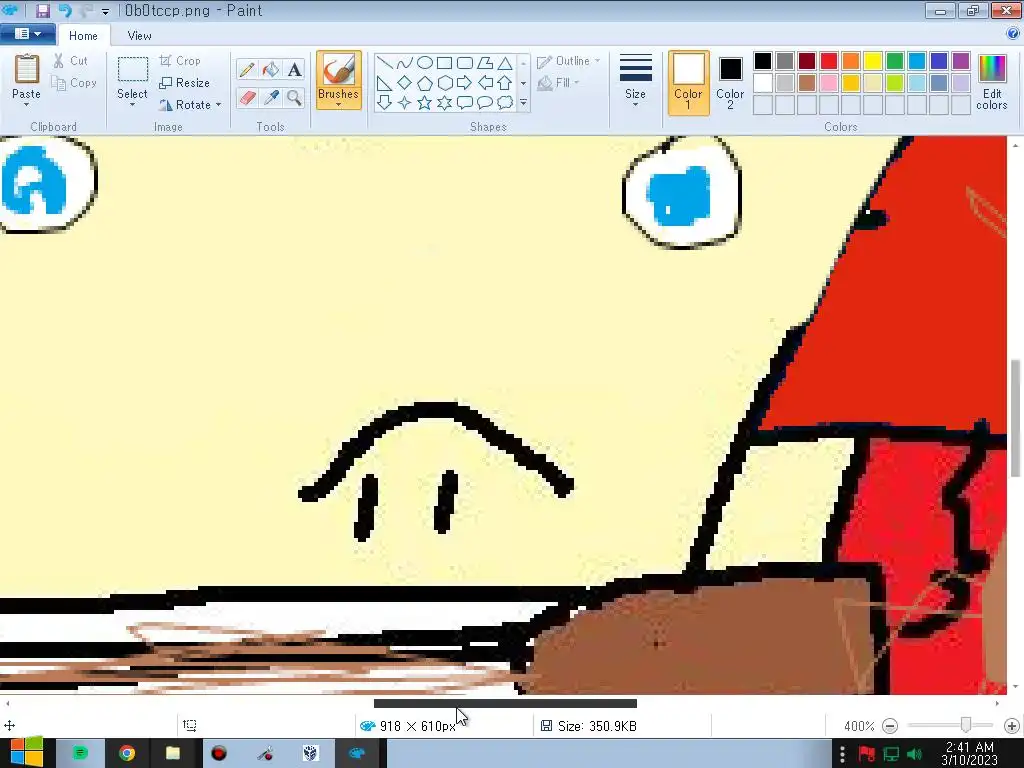Viewport: 1024px width, 768px height.
Task: Choose the brown color swatch
Action: (x=807, y=83)
